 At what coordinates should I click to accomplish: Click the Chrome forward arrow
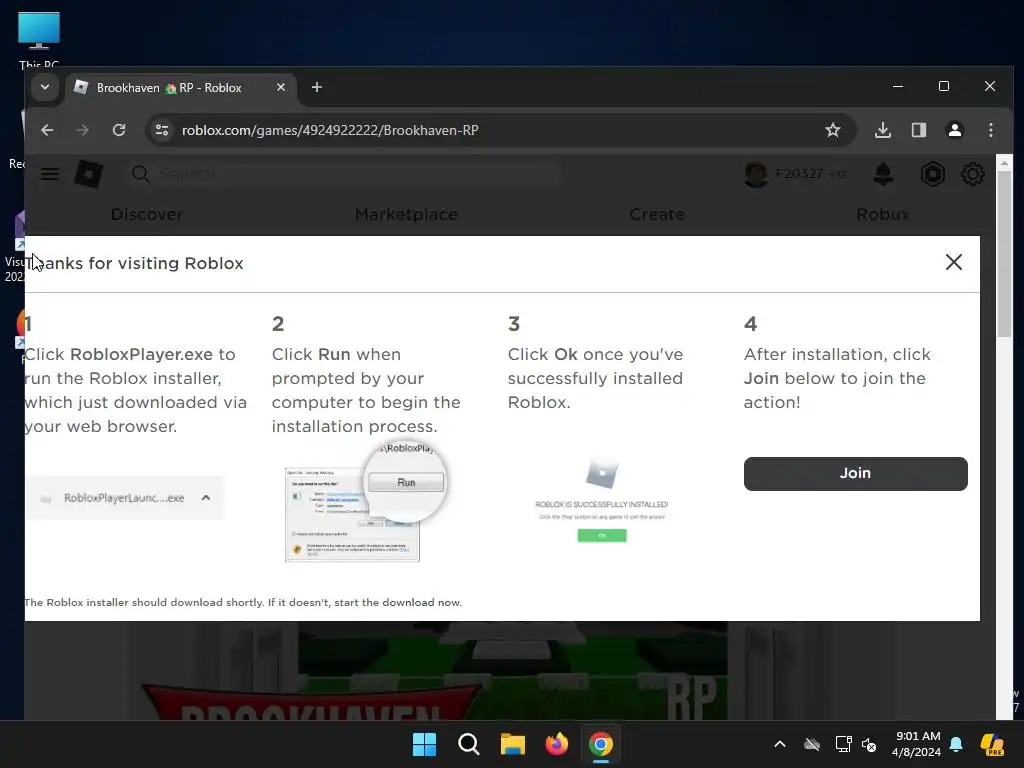(82, 130)
